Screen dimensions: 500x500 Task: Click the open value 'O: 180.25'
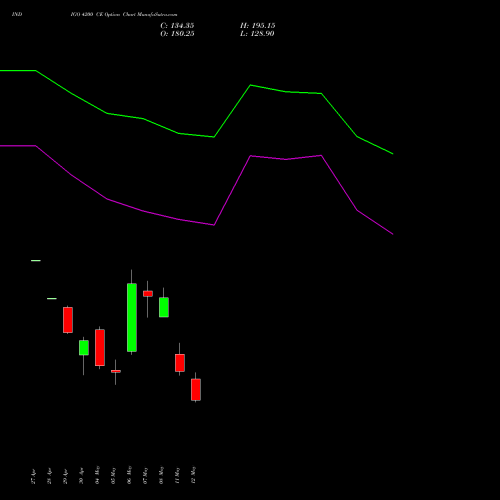point(177,34)
